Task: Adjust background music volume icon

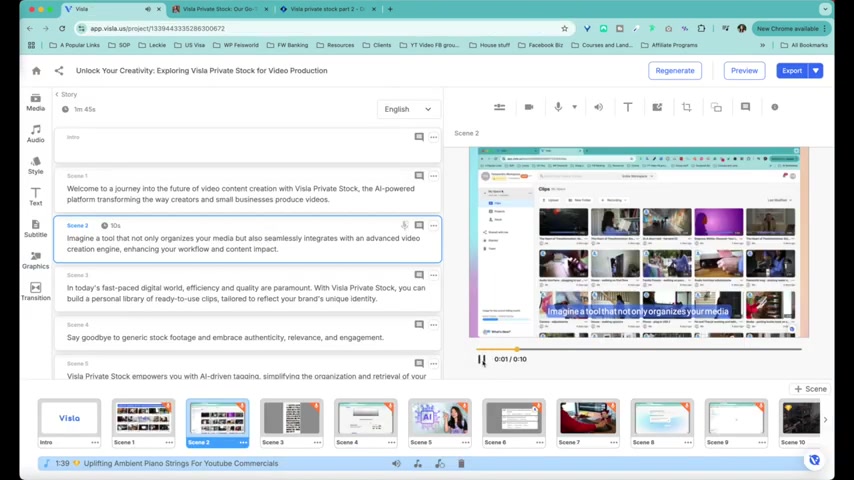Action: click(396, 464)
